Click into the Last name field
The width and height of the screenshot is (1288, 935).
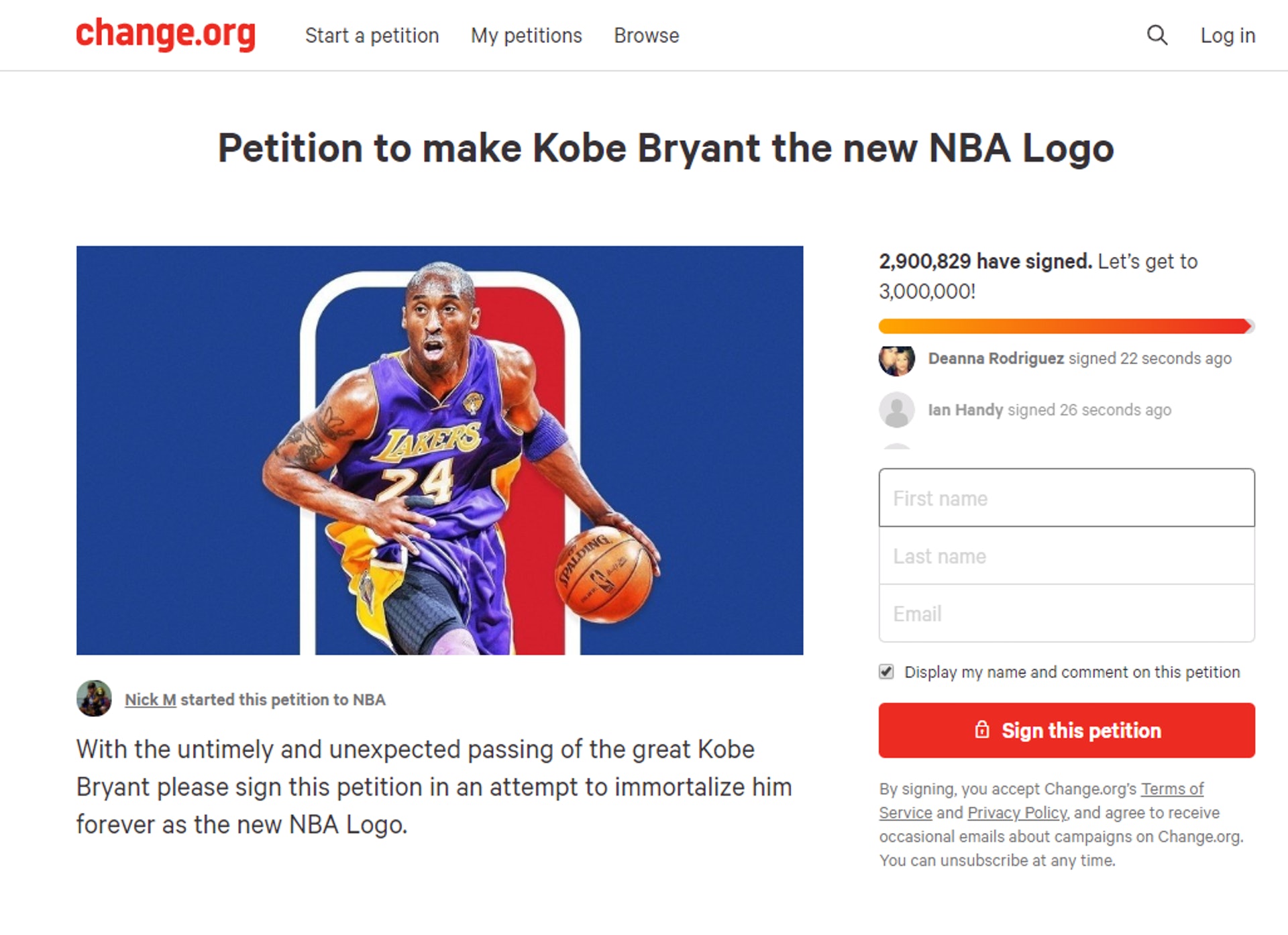[1066, 556]
